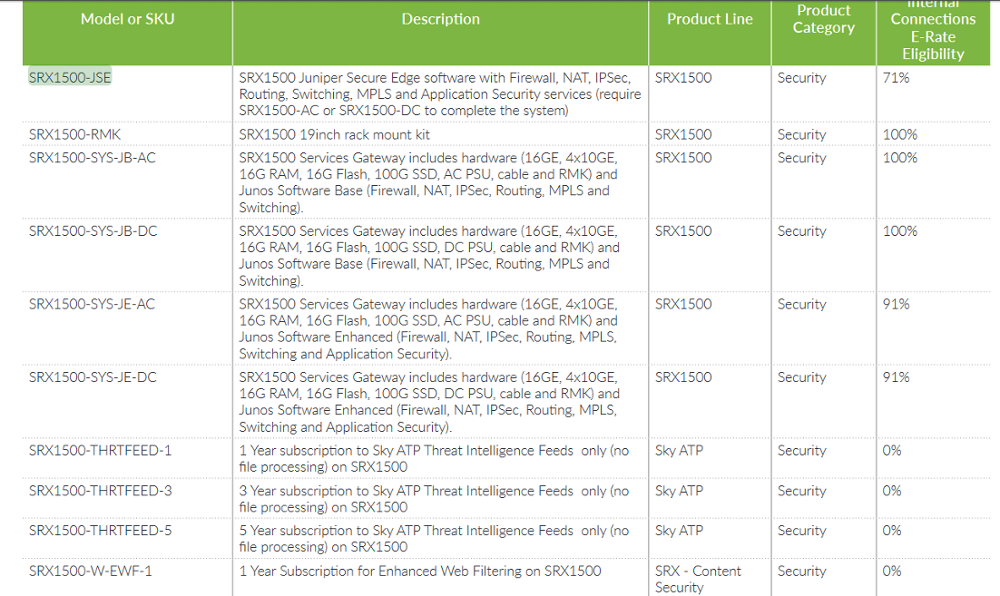1000x596 pixels.
Task: Click the 0% value in SRX1500-THRTFEED-3 row
Action: pyautogui.click(x=892, y=491)
